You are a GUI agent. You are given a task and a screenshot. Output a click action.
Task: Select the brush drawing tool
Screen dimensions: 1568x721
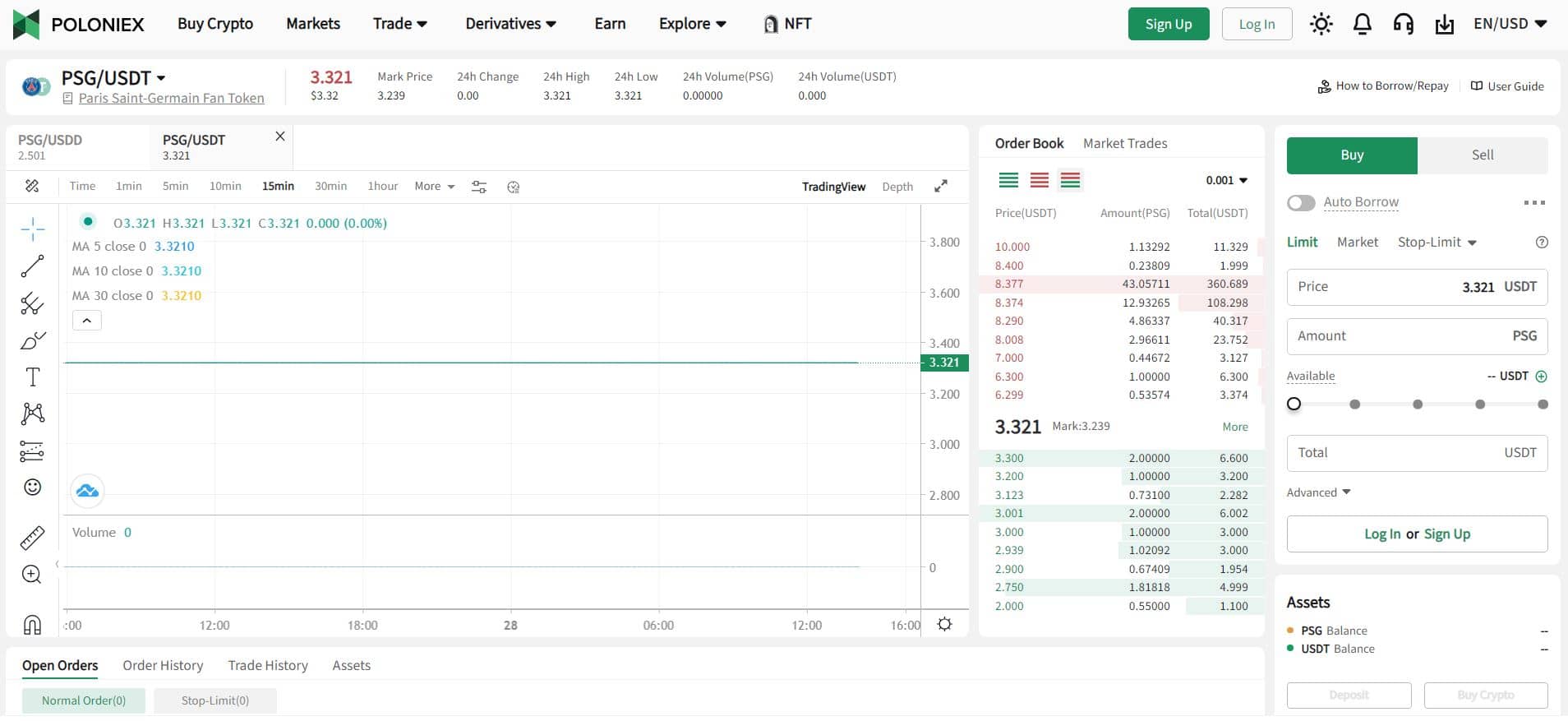[x=32, y=340]
